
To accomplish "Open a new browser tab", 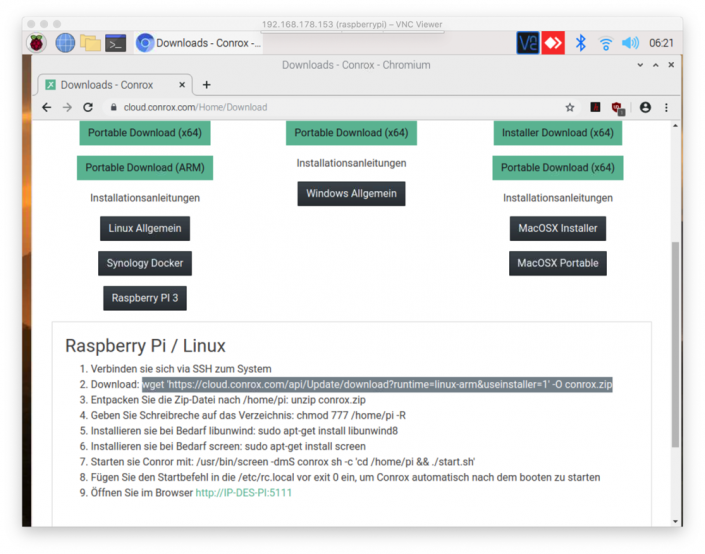I will [x=207, y=85].
